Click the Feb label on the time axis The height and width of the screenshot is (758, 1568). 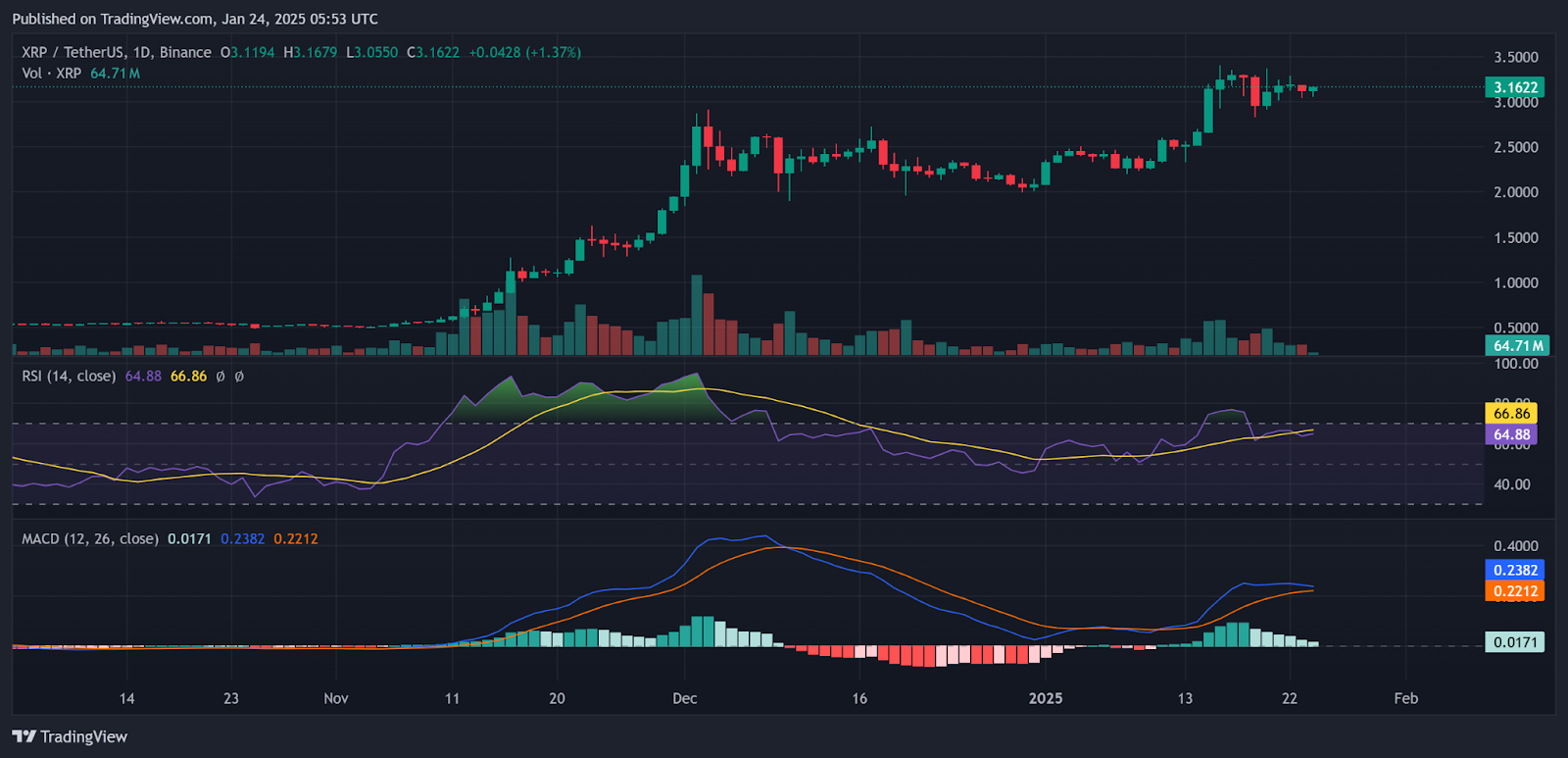tap(1406, 698)
